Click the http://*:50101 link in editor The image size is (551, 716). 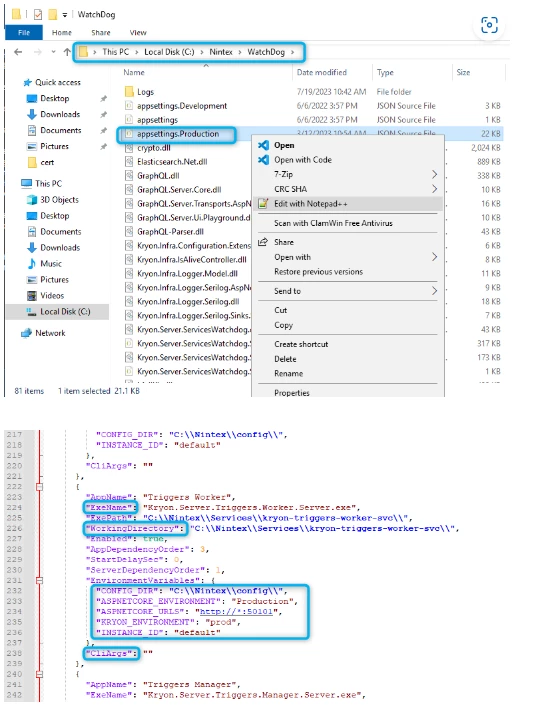pyautogui.click(x=236, y=611)
